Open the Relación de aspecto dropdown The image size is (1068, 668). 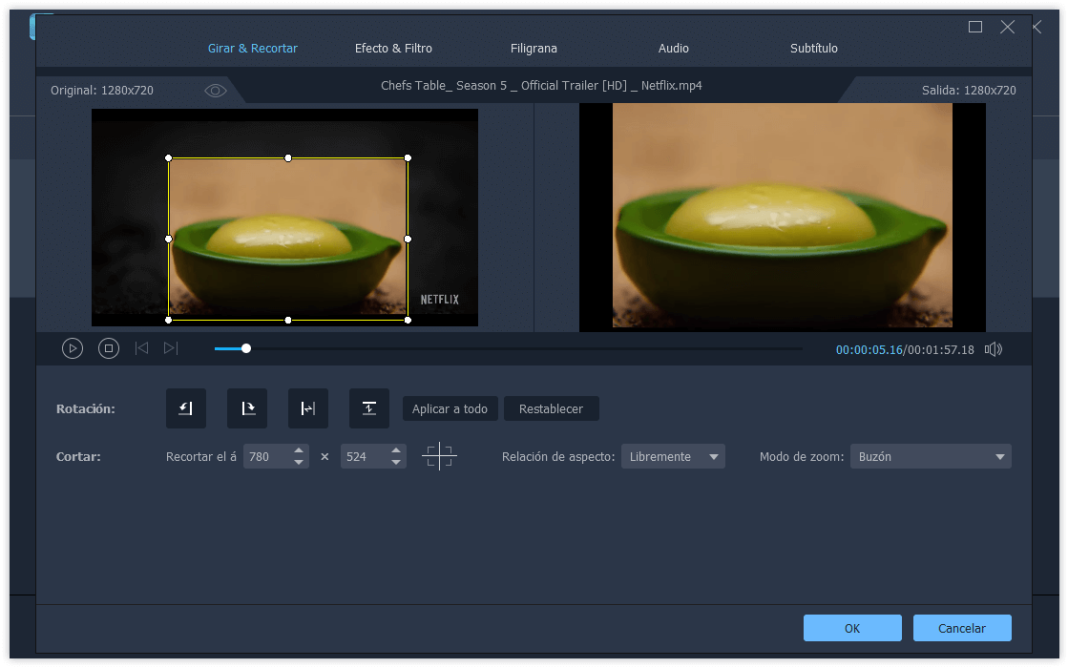(673, 456)
